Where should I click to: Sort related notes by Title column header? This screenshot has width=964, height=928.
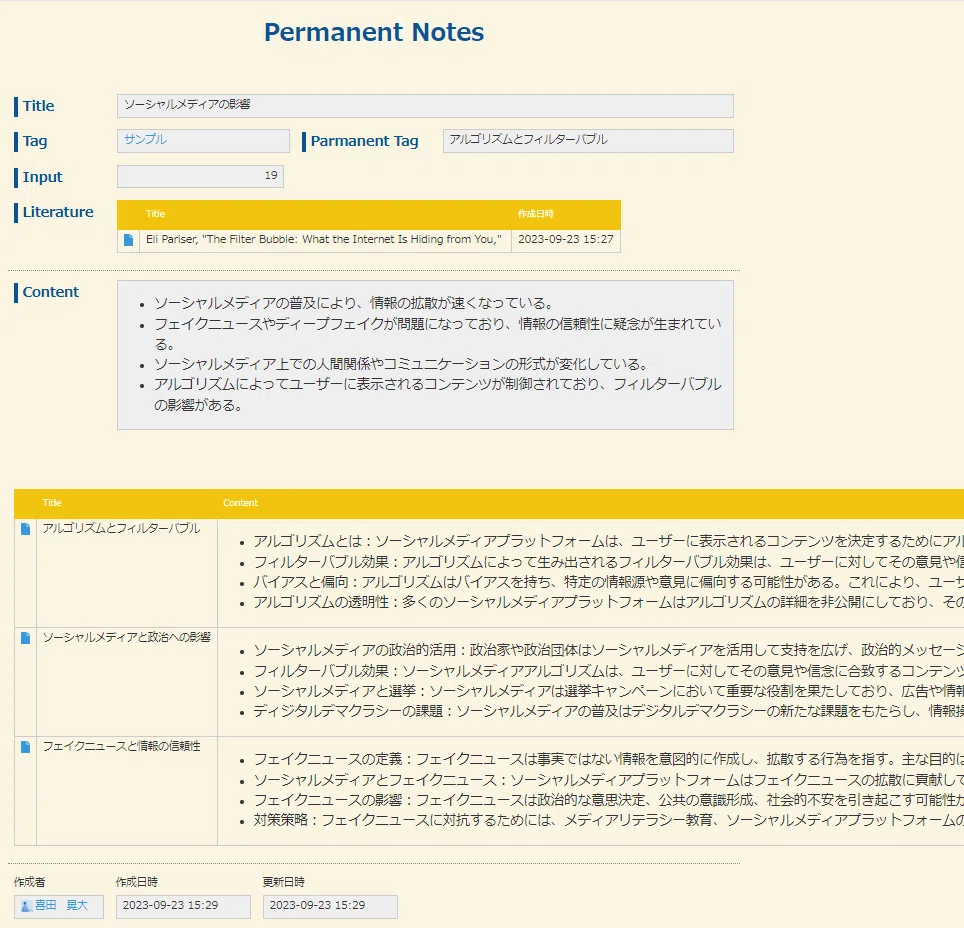(52, 503)
